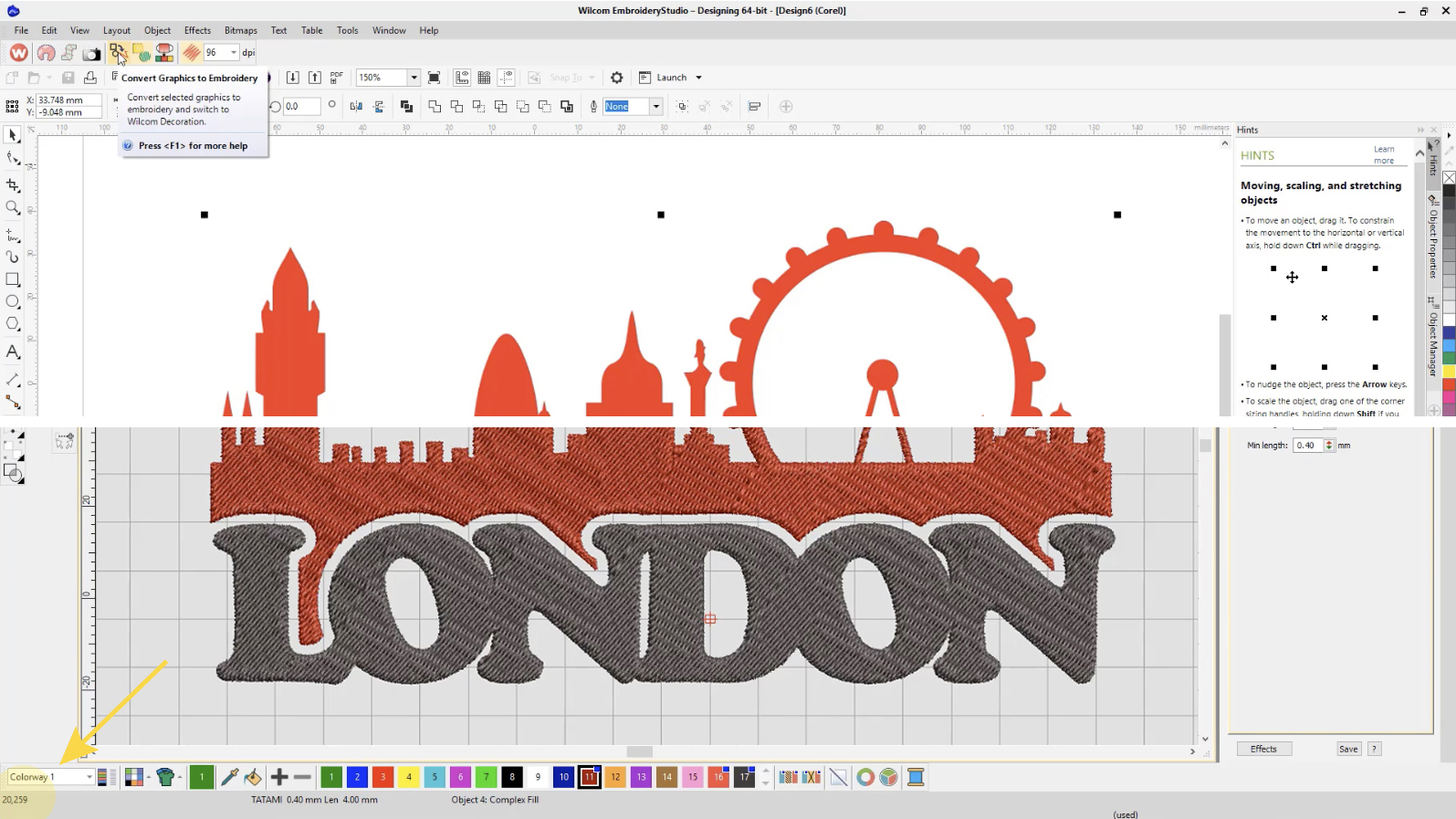Click Convert Graphics to Embroidery icon

[118, 53]
